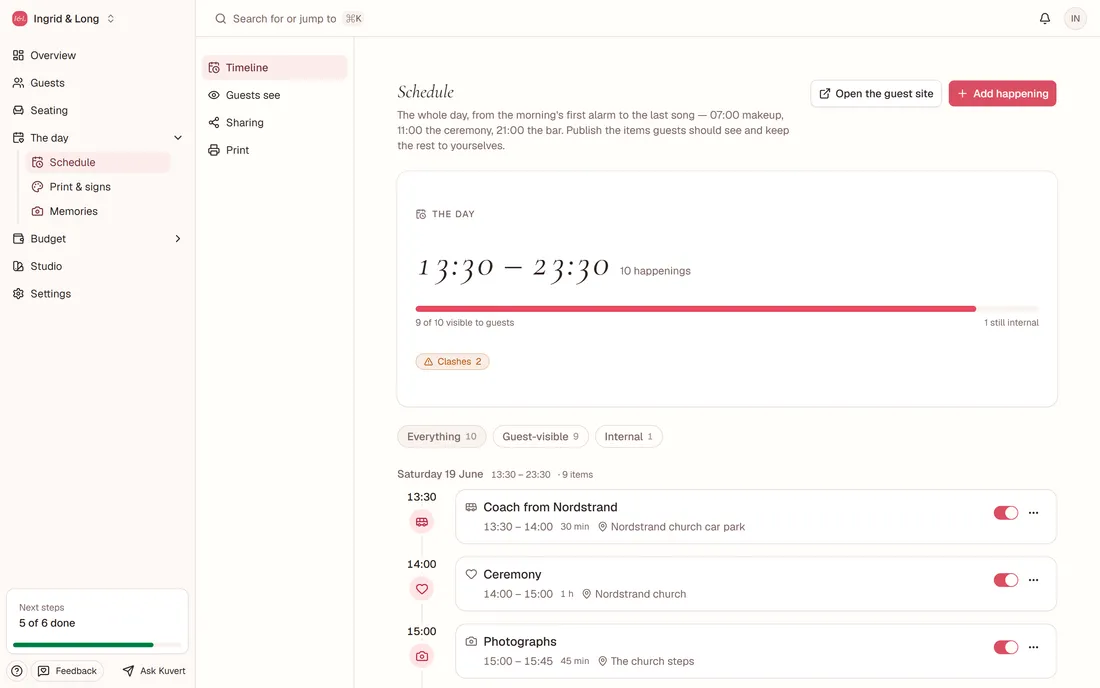Click the Memories camera icon

tap(37, 211)
